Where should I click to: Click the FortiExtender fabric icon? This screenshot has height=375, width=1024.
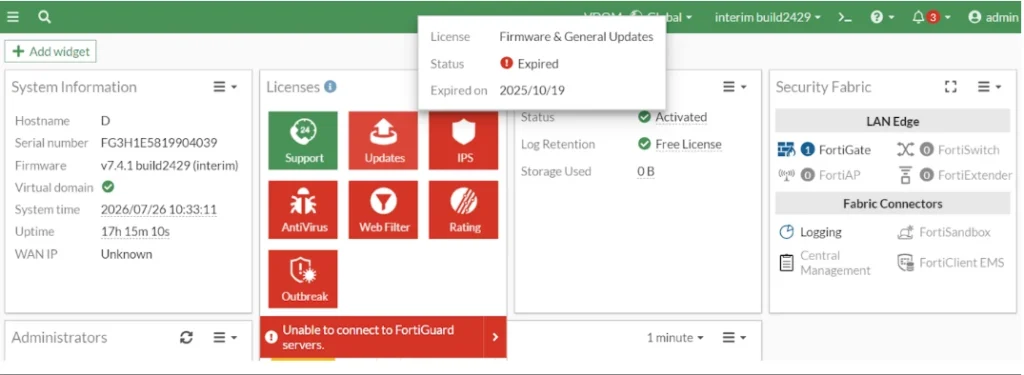tap(905, 175)
